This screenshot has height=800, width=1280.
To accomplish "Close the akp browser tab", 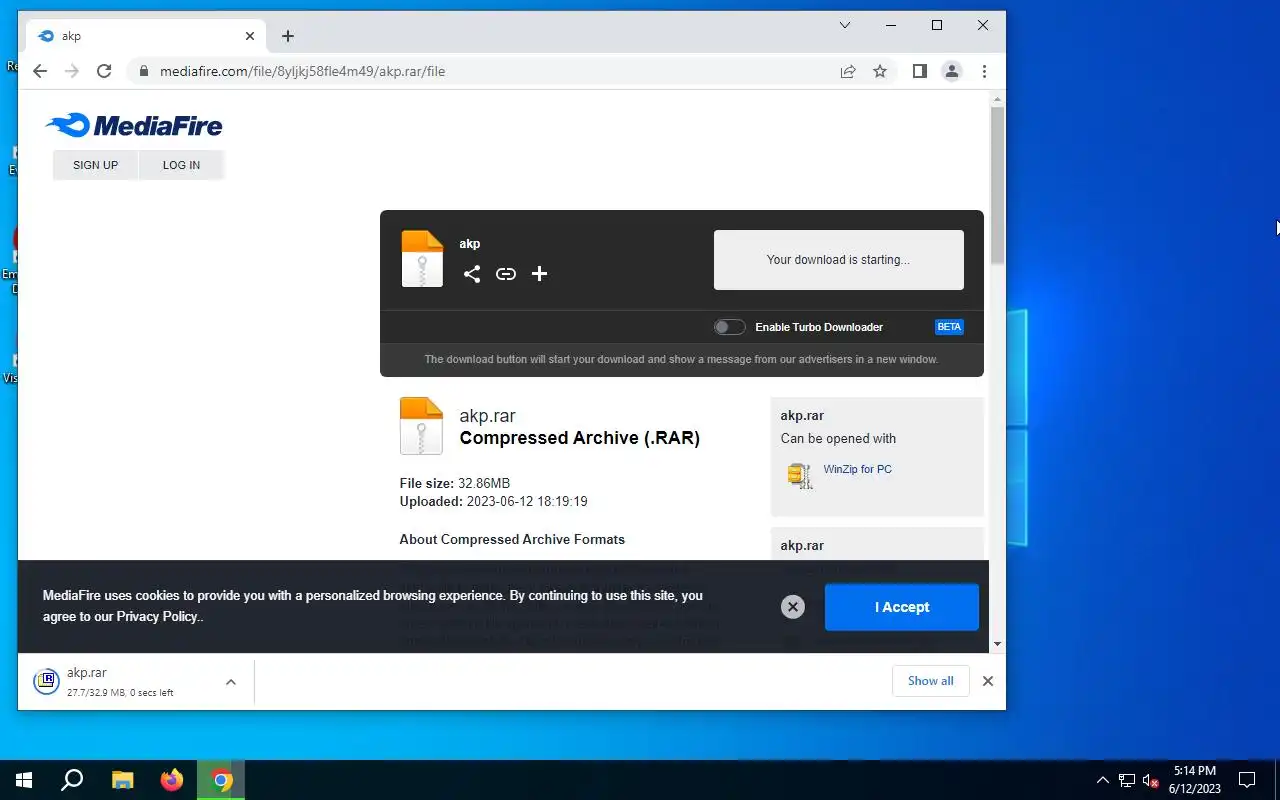I will [x=250, y=36].
